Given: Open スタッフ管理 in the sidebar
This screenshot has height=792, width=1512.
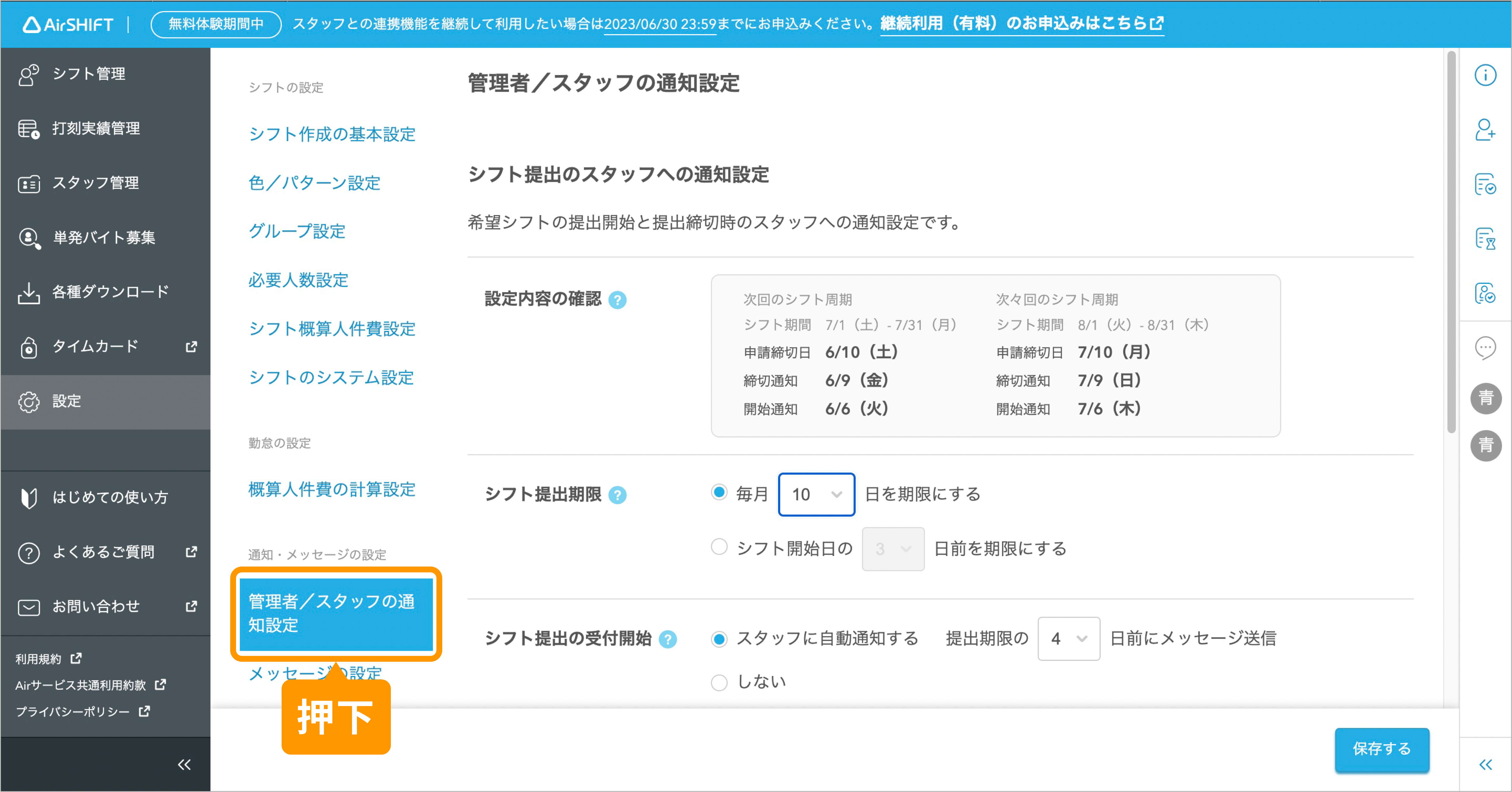Looking at the screenshot, I should point(106,183).
